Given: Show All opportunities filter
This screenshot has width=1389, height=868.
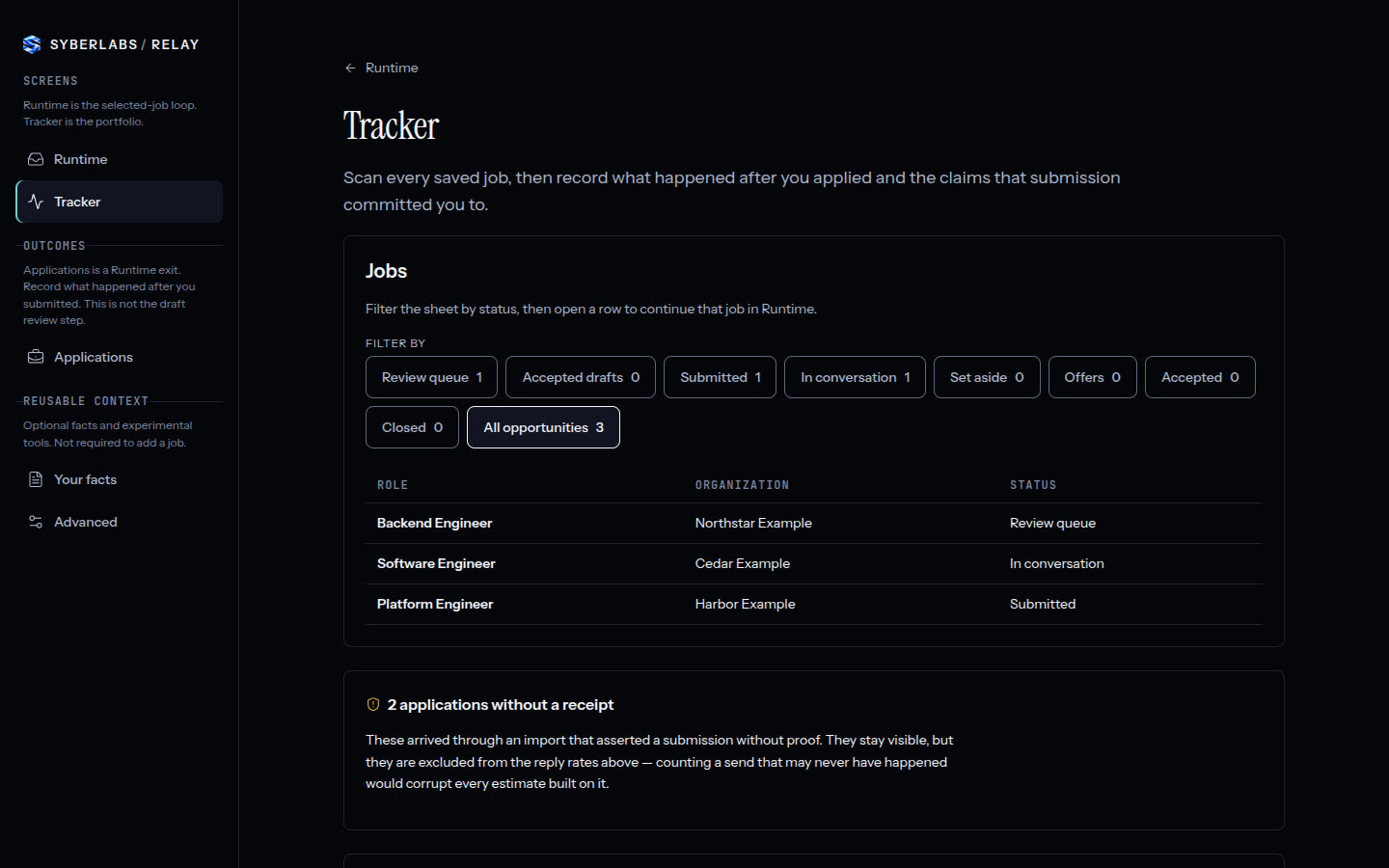Looking at the screenshot, I should coord(543,427).
